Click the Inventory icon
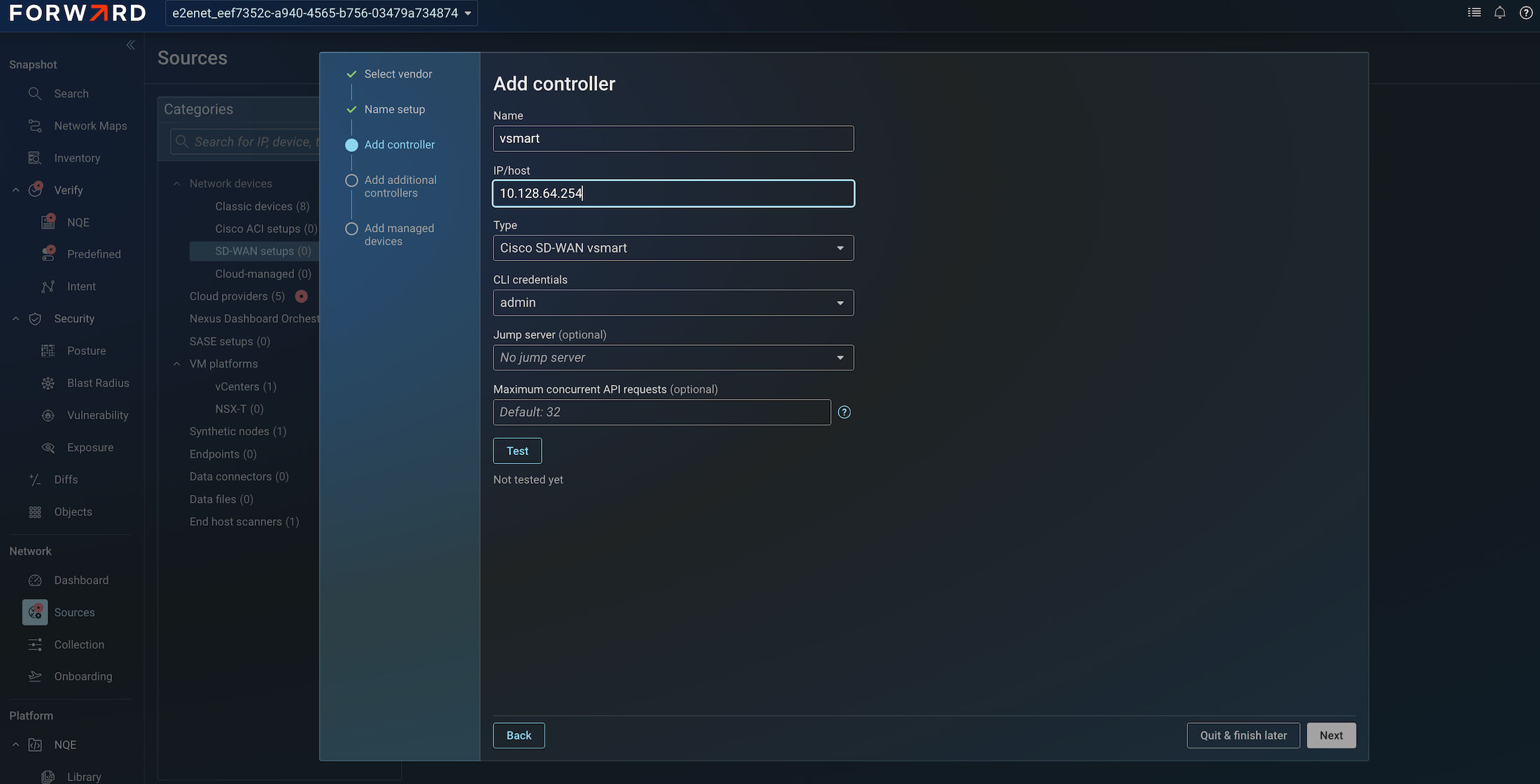Image resolution: width=1540 pixels, height=784 pixels. (x=35, y=157)
